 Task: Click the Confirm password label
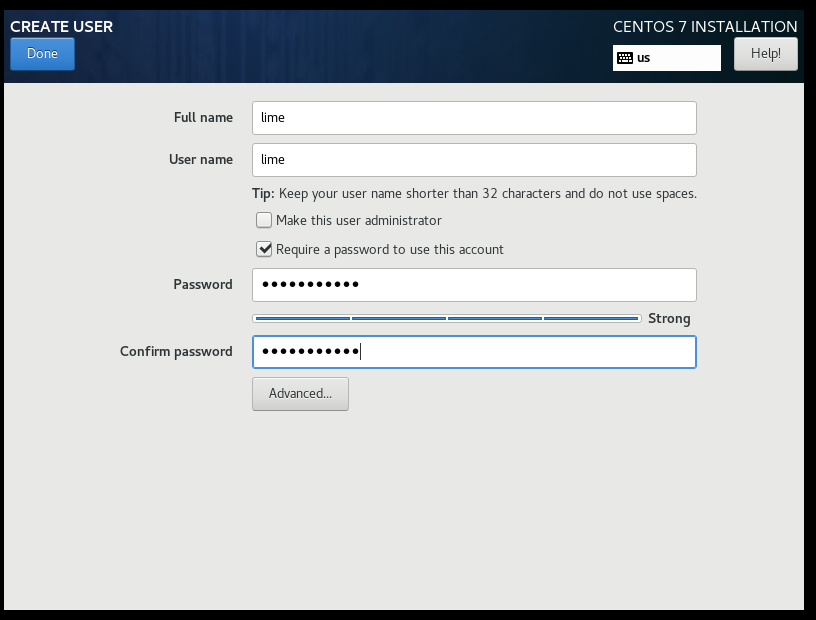[x=176, y=351]
